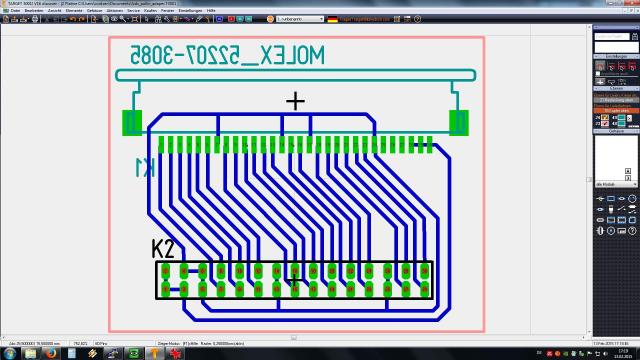
Task: Toggle the checkbox under Einstellungen icons
Action: [598, 73]
